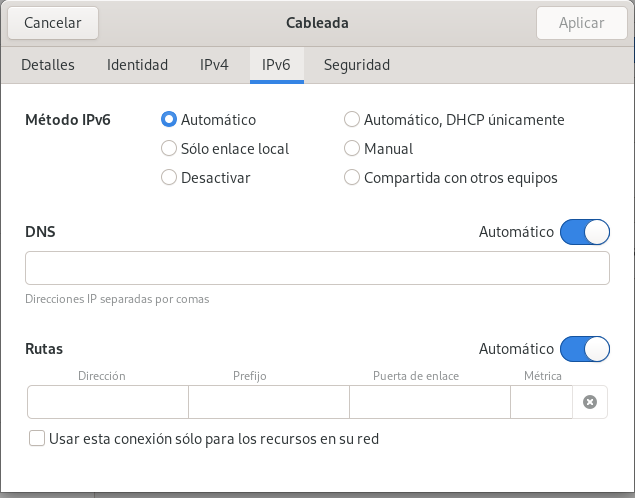The image size is (635, 498).
Task: Click the Cancelar button
Action: click(53, 22)
